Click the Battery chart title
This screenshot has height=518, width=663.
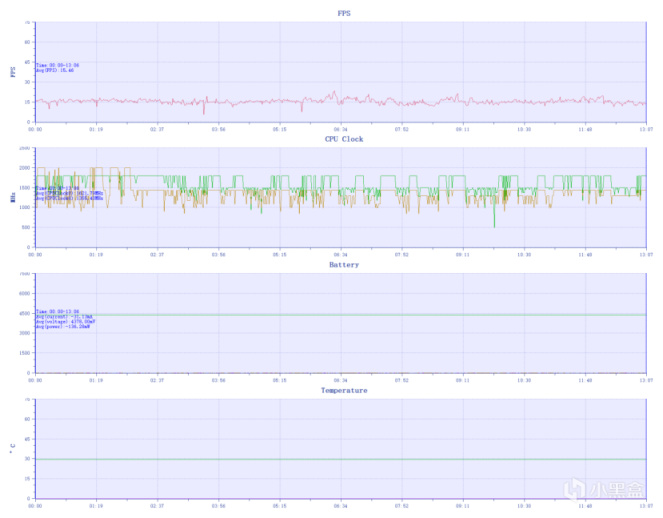click(344, 265)
